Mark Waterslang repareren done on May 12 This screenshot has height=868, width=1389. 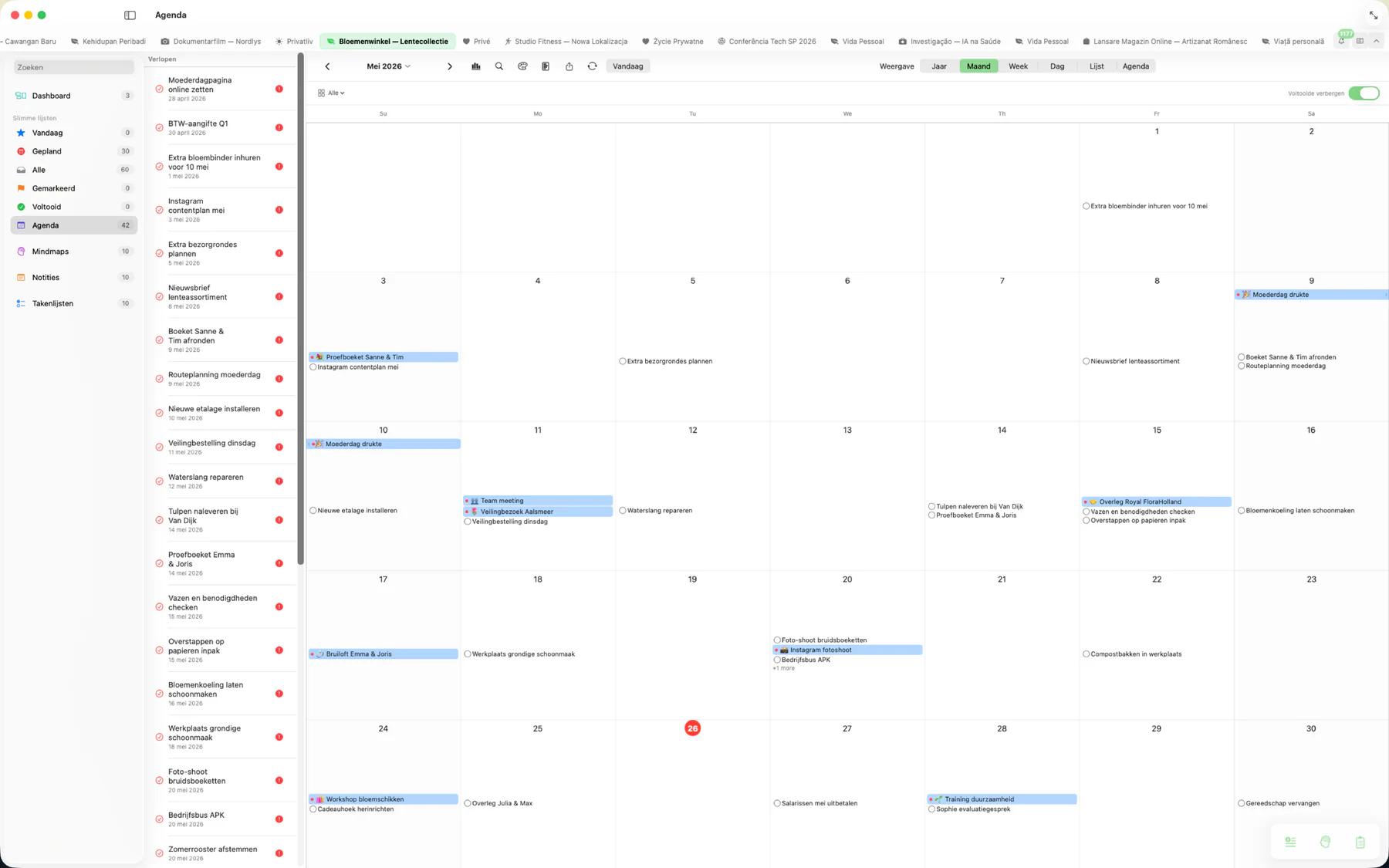[622, 511]
